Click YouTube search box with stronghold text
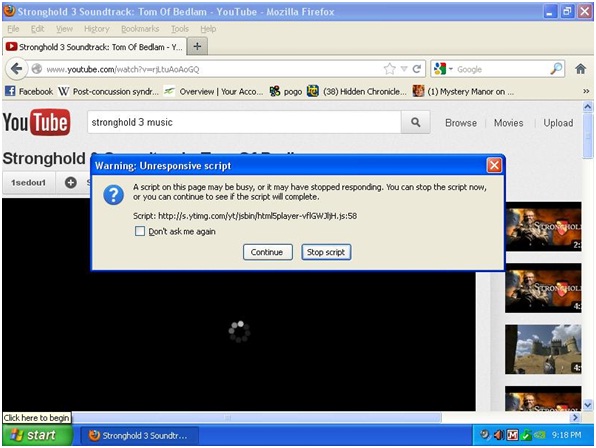The height and width of the screenshot is (448, 596). (244, 122)
